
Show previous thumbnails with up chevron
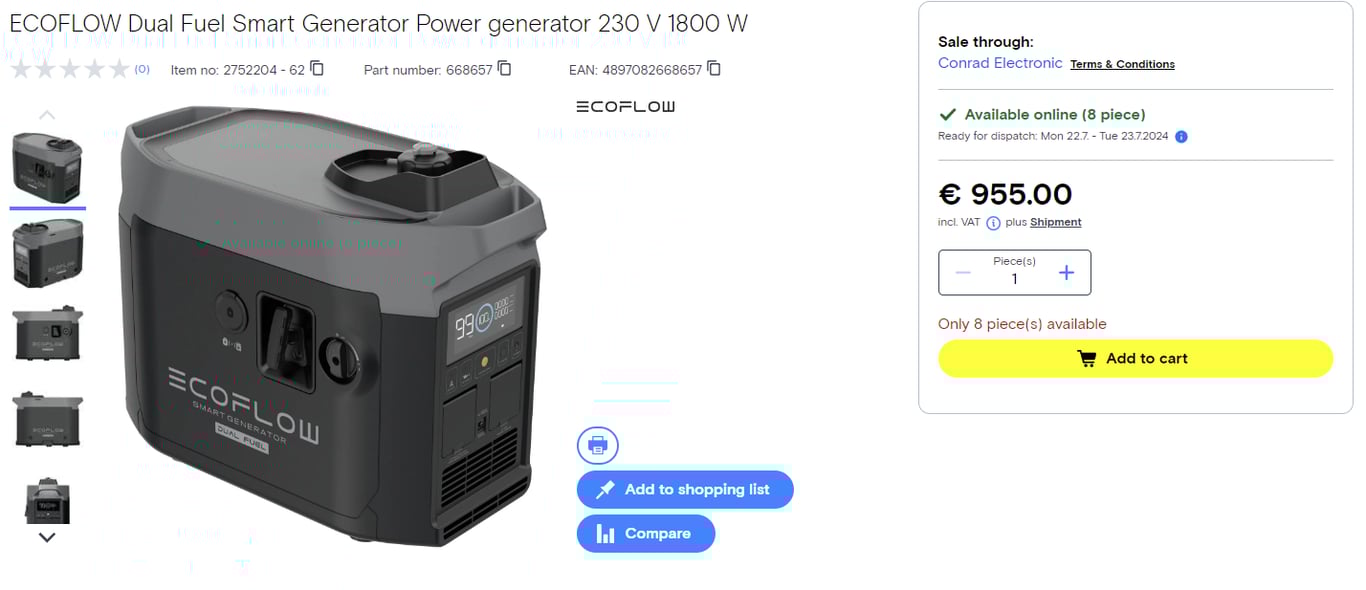(47, 115)
